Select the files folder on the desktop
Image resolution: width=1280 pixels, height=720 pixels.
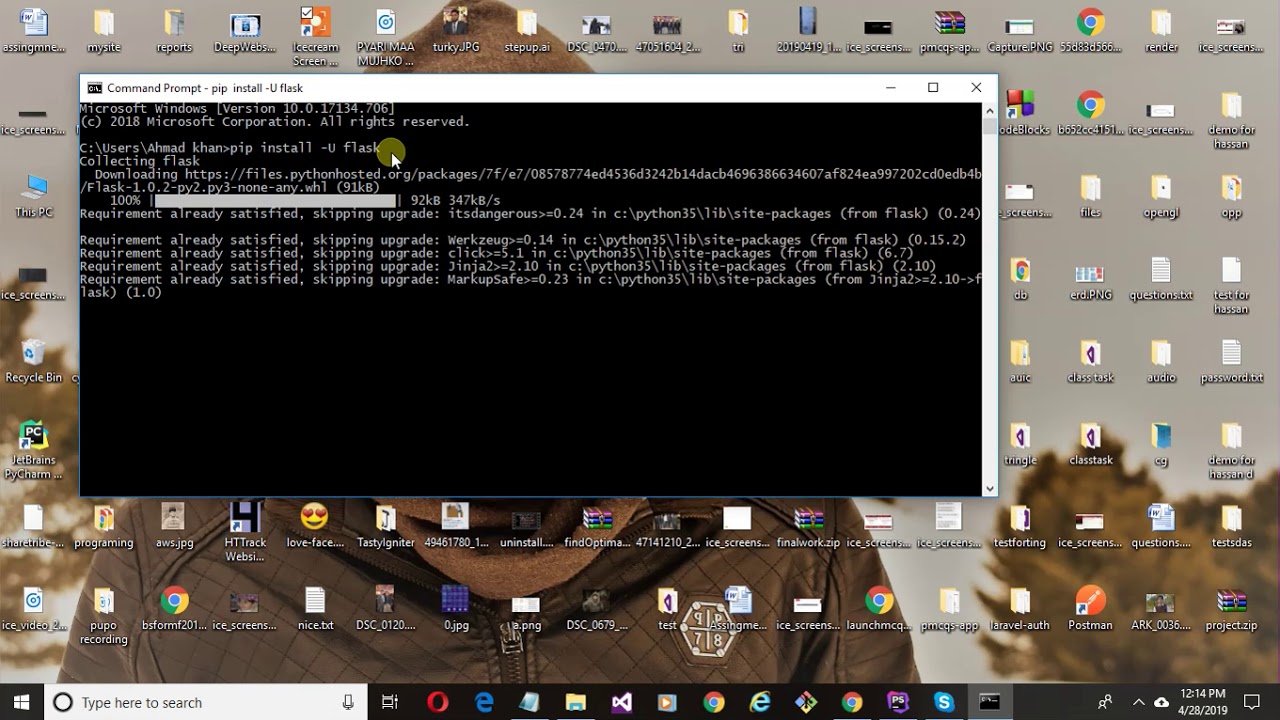tap(1090, 197)
